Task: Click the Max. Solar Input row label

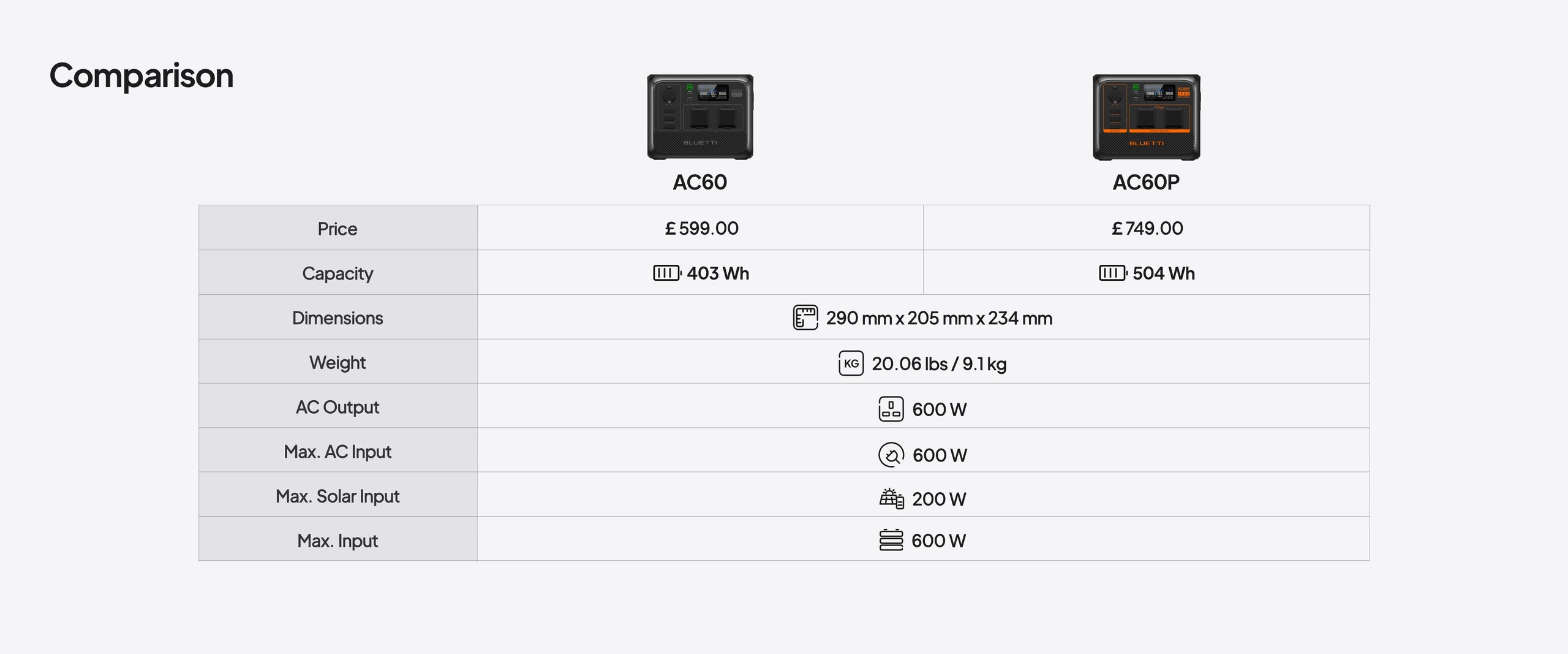Action: (x=337, y=496)
